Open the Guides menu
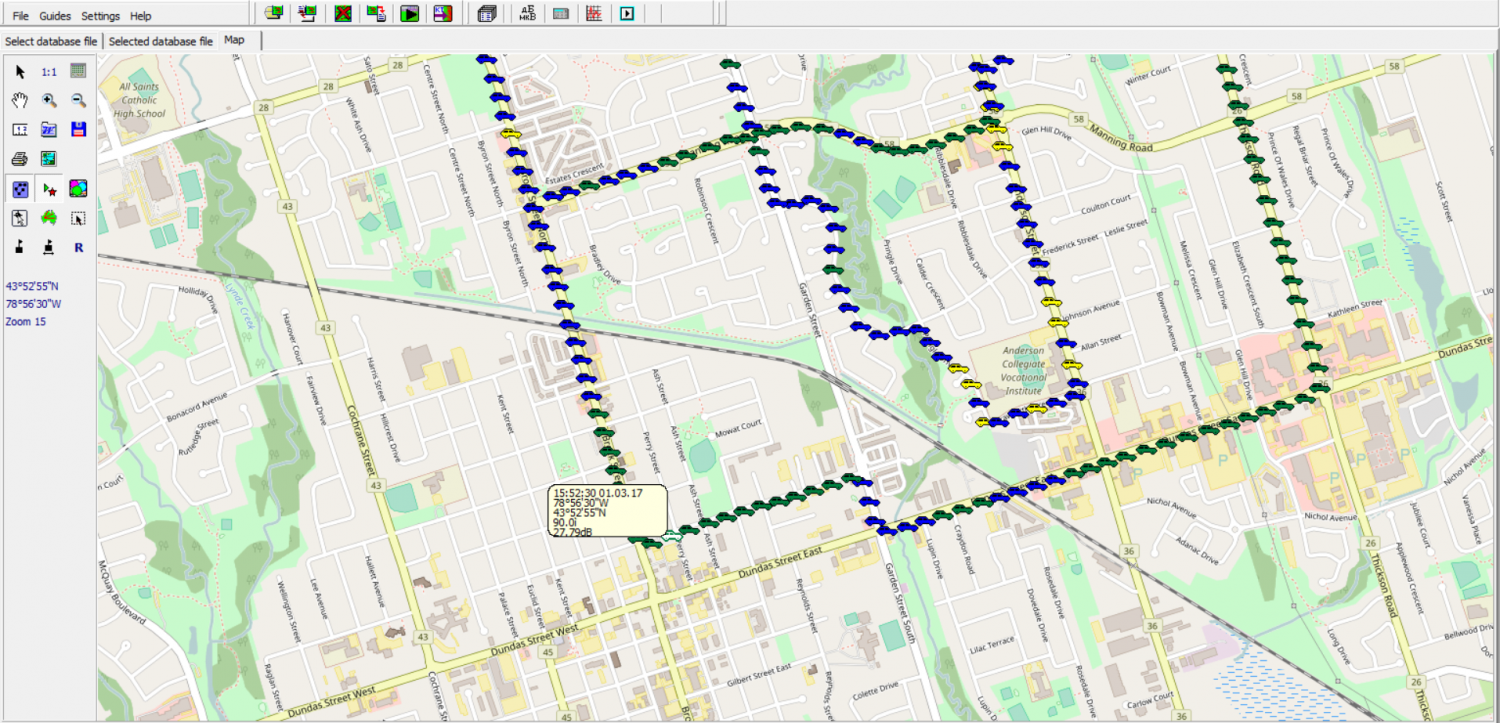 55,16
